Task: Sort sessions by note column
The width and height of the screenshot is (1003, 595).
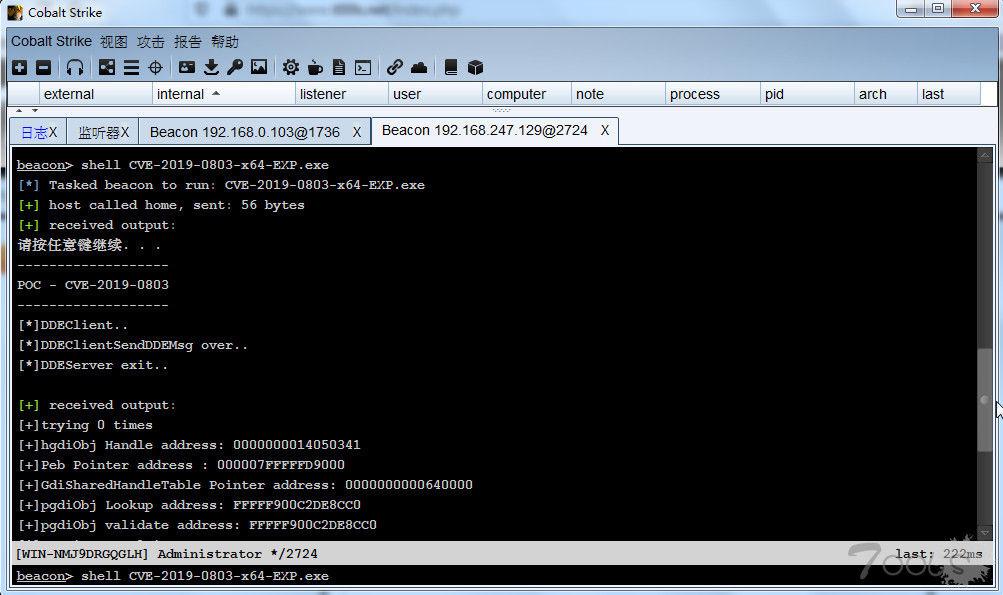Action: 619,94
